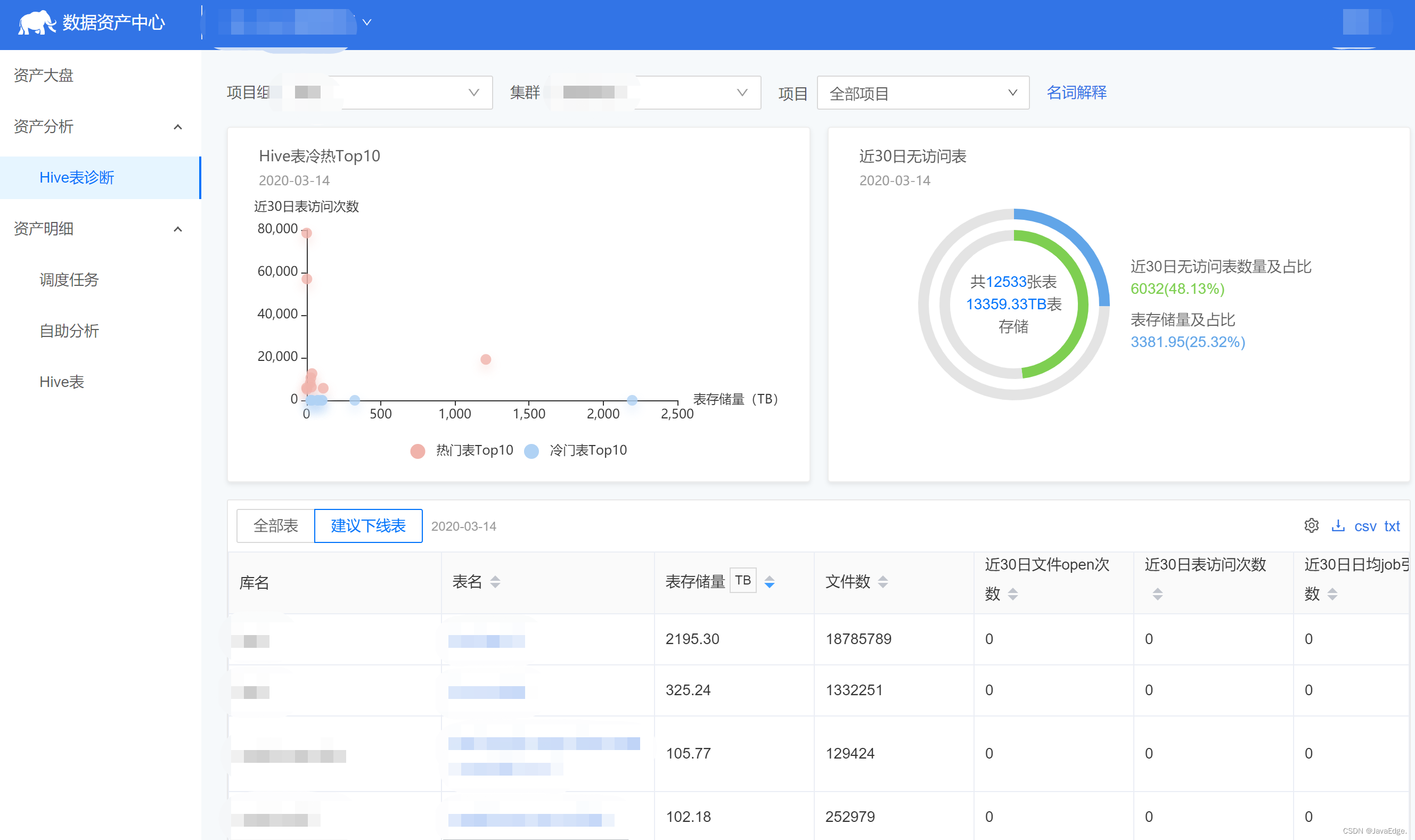Export table as csv
Image resolution: width=1415 pixels, height=840 pixels.
[x=1365, y=526]
